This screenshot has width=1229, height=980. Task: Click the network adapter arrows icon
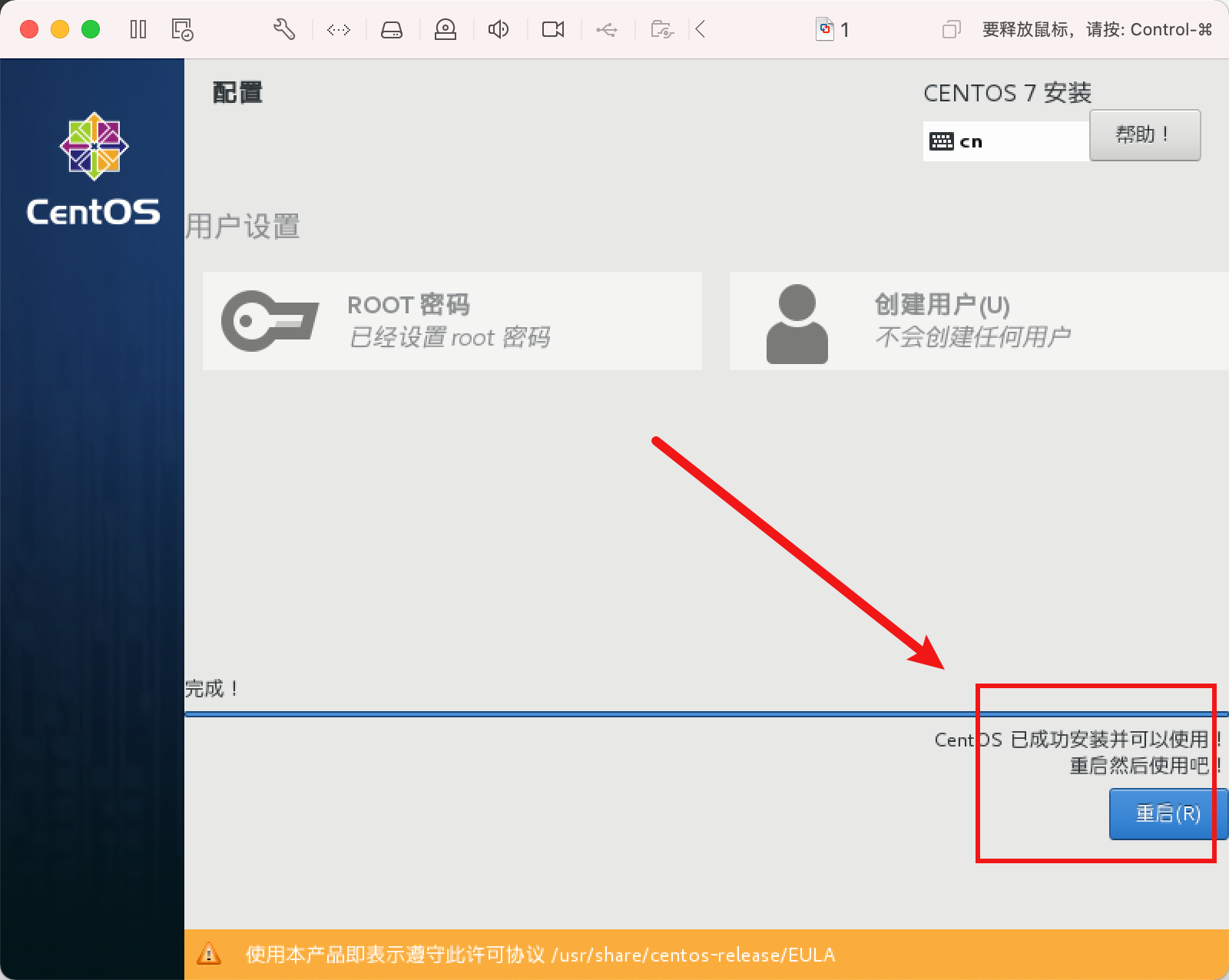[x=339, y=30]
